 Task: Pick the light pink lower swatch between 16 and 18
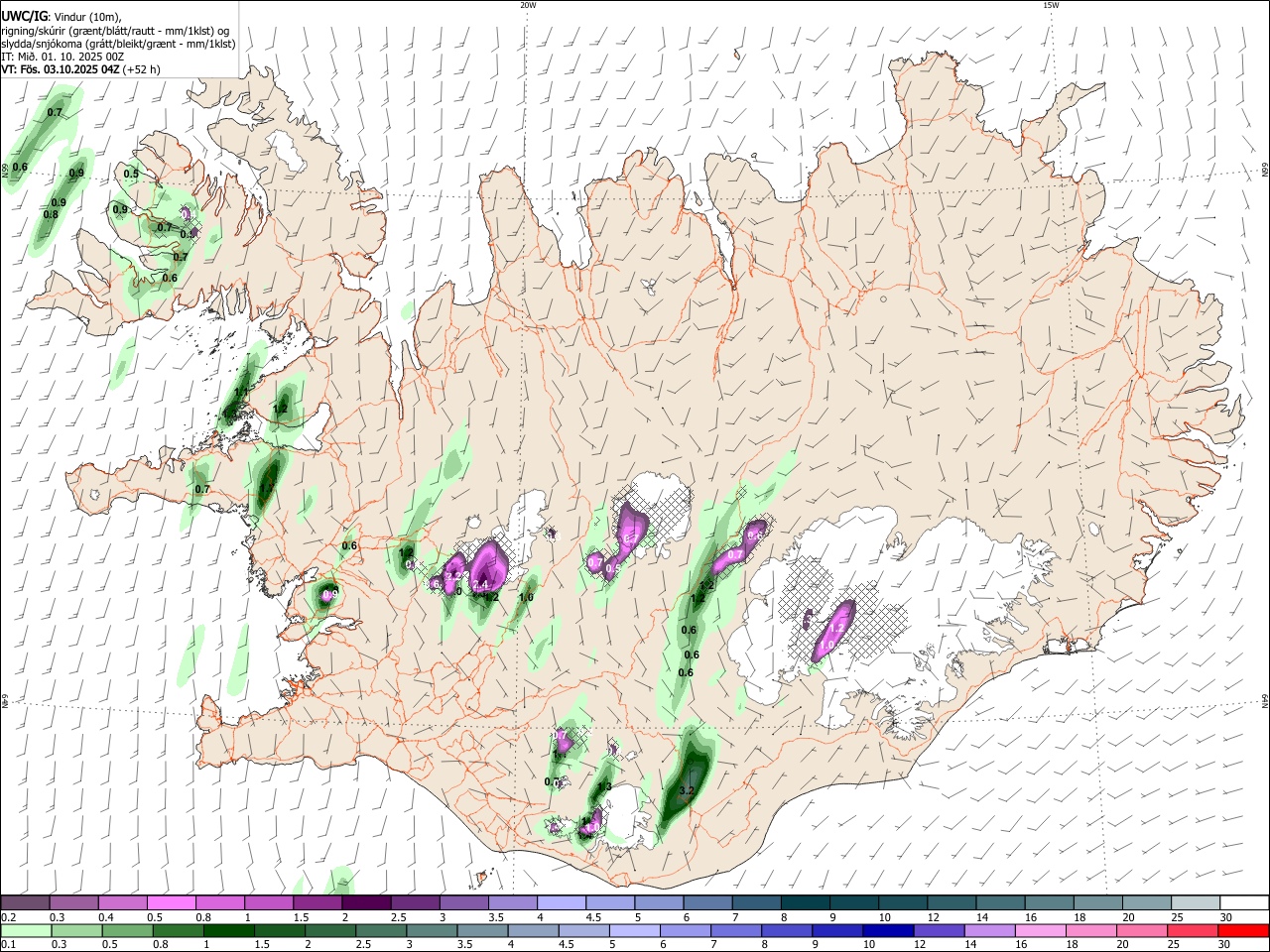coord(1041,930)
